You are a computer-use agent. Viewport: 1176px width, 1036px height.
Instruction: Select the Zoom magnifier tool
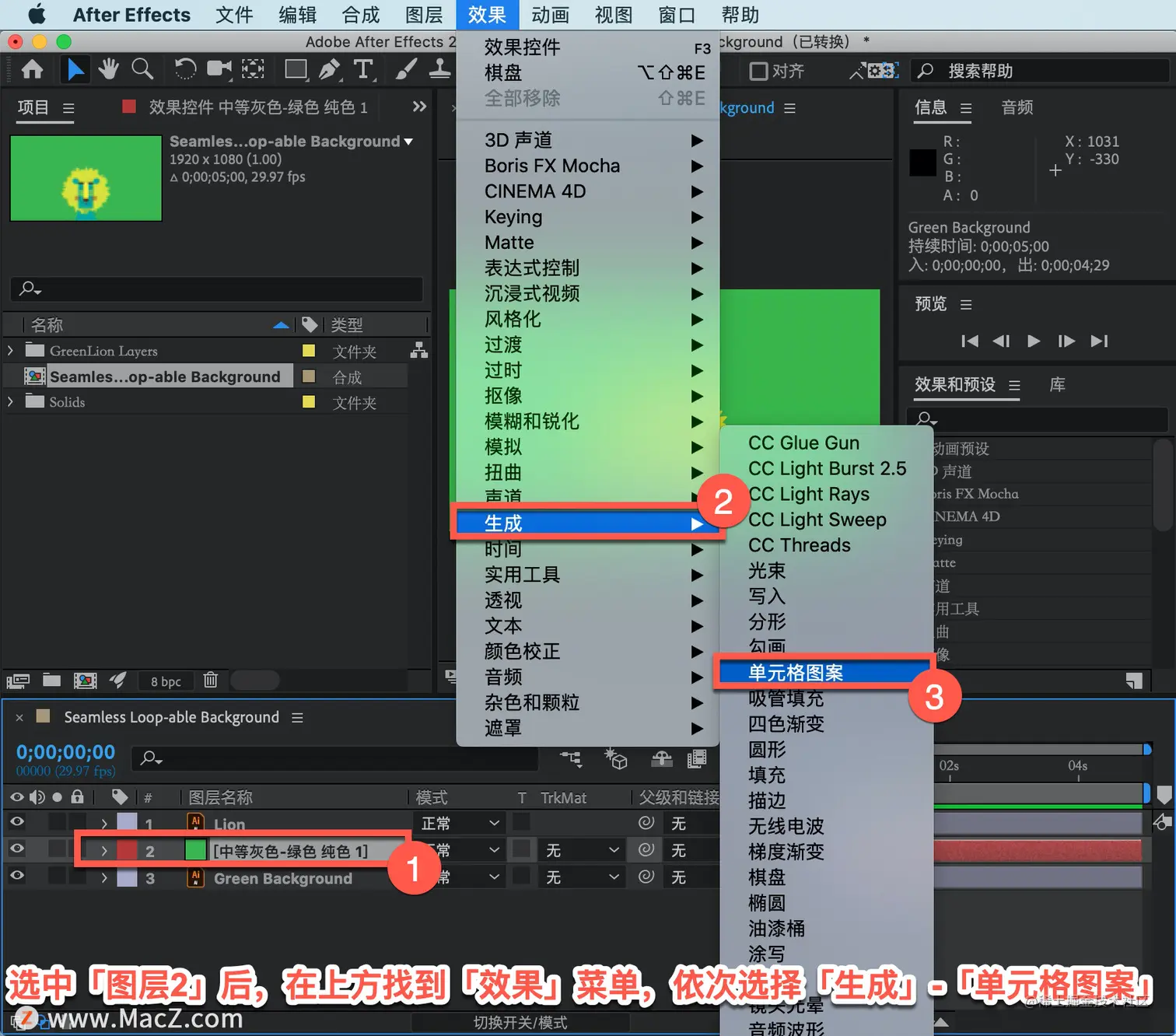[x=142, y=70]
